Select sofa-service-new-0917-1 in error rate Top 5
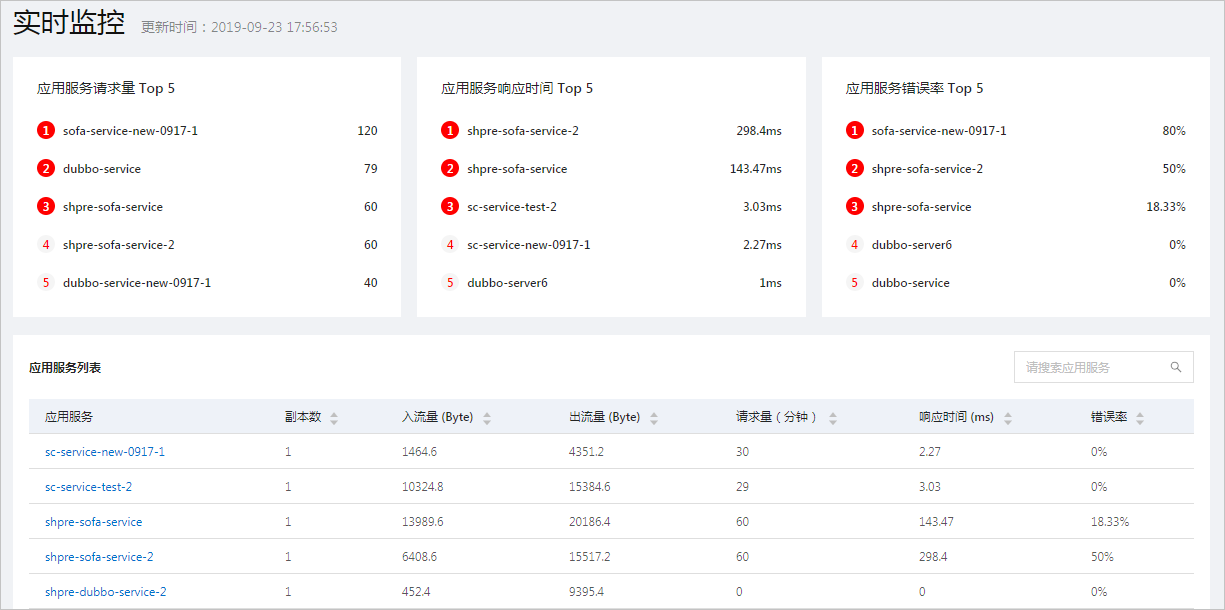This screenshot has width=1225, height=610. (939, 131)
